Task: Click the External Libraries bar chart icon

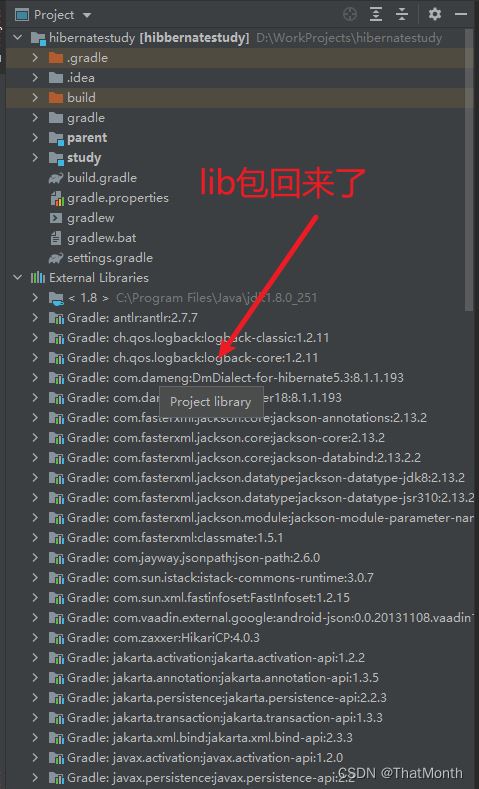Action: pyautogui.click(x=38, y=278)
